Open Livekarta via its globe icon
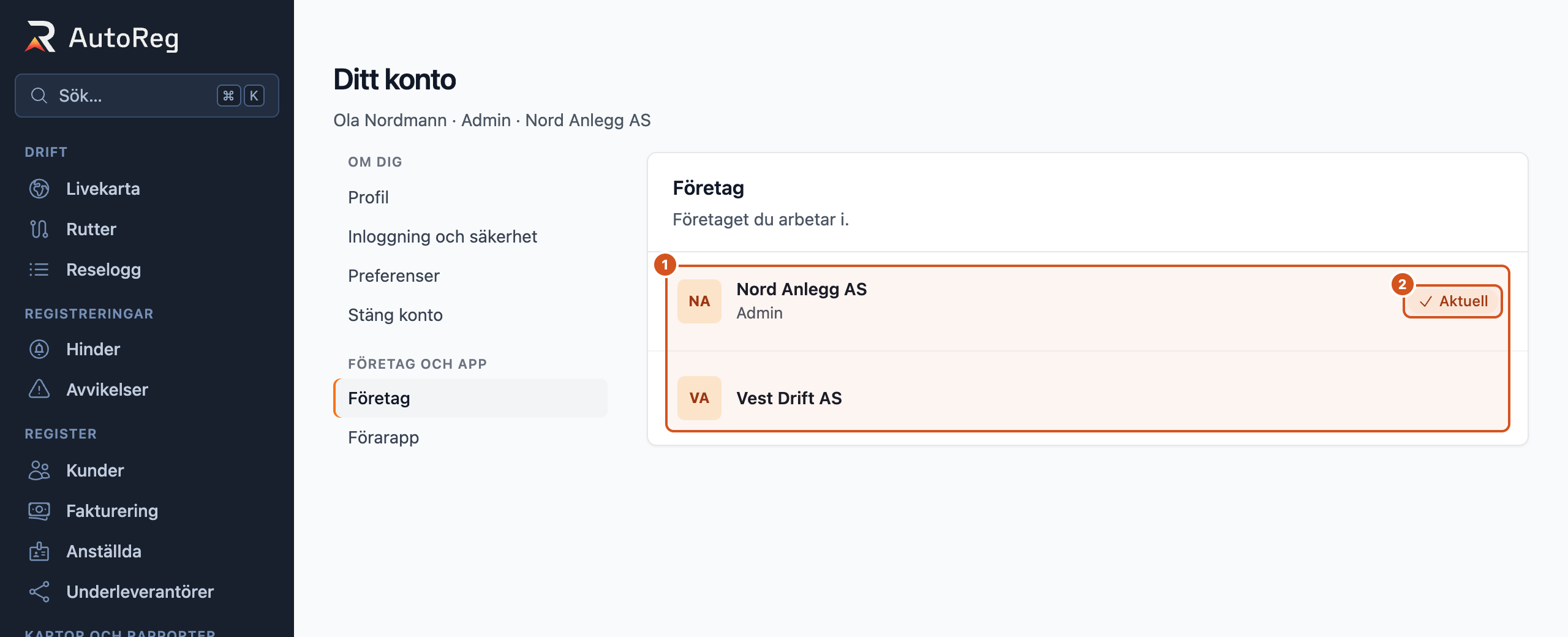 [39, 189]
